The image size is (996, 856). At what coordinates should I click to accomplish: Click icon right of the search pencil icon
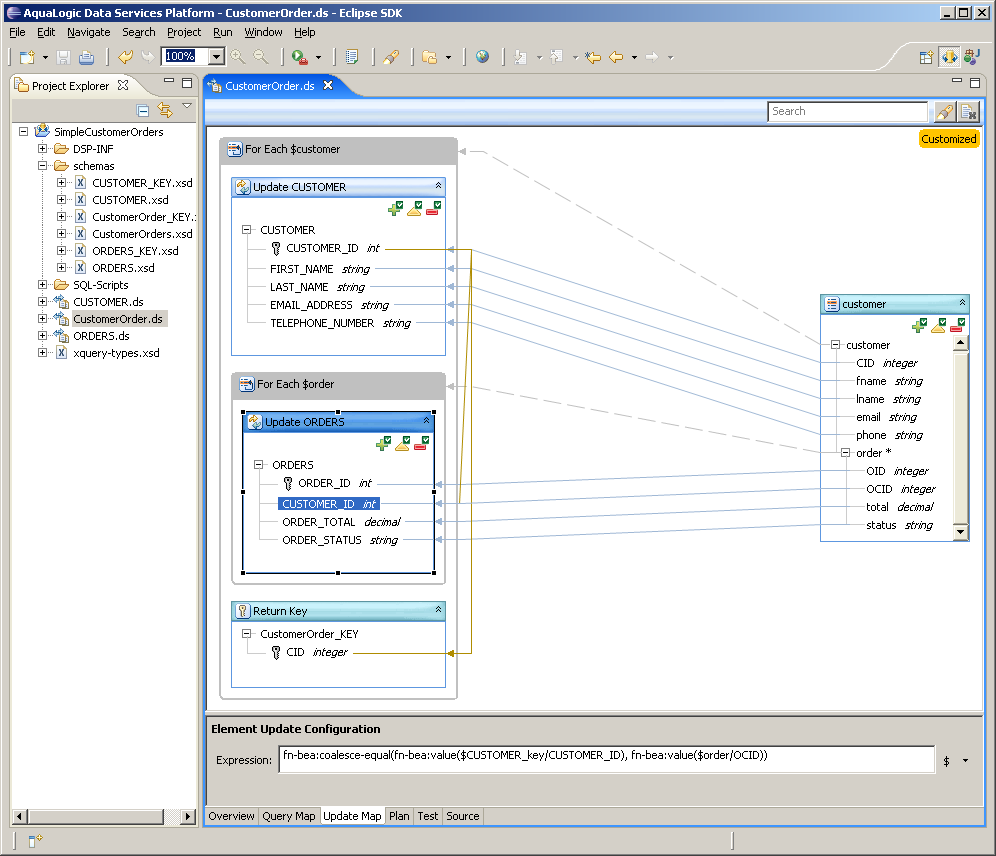coord(969,112)
